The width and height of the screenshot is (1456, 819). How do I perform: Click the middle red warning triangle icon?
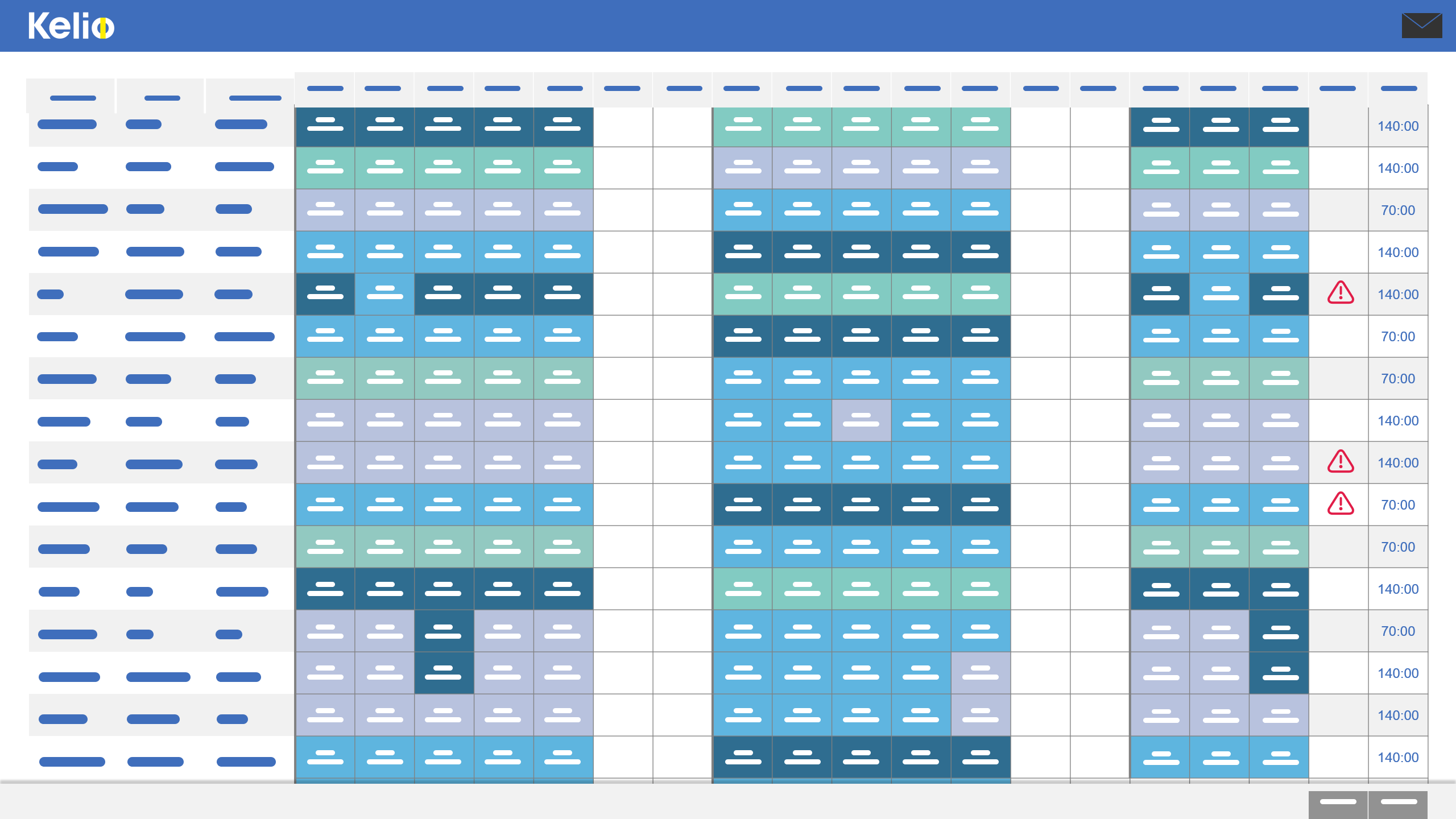(x=1341, y=461)
